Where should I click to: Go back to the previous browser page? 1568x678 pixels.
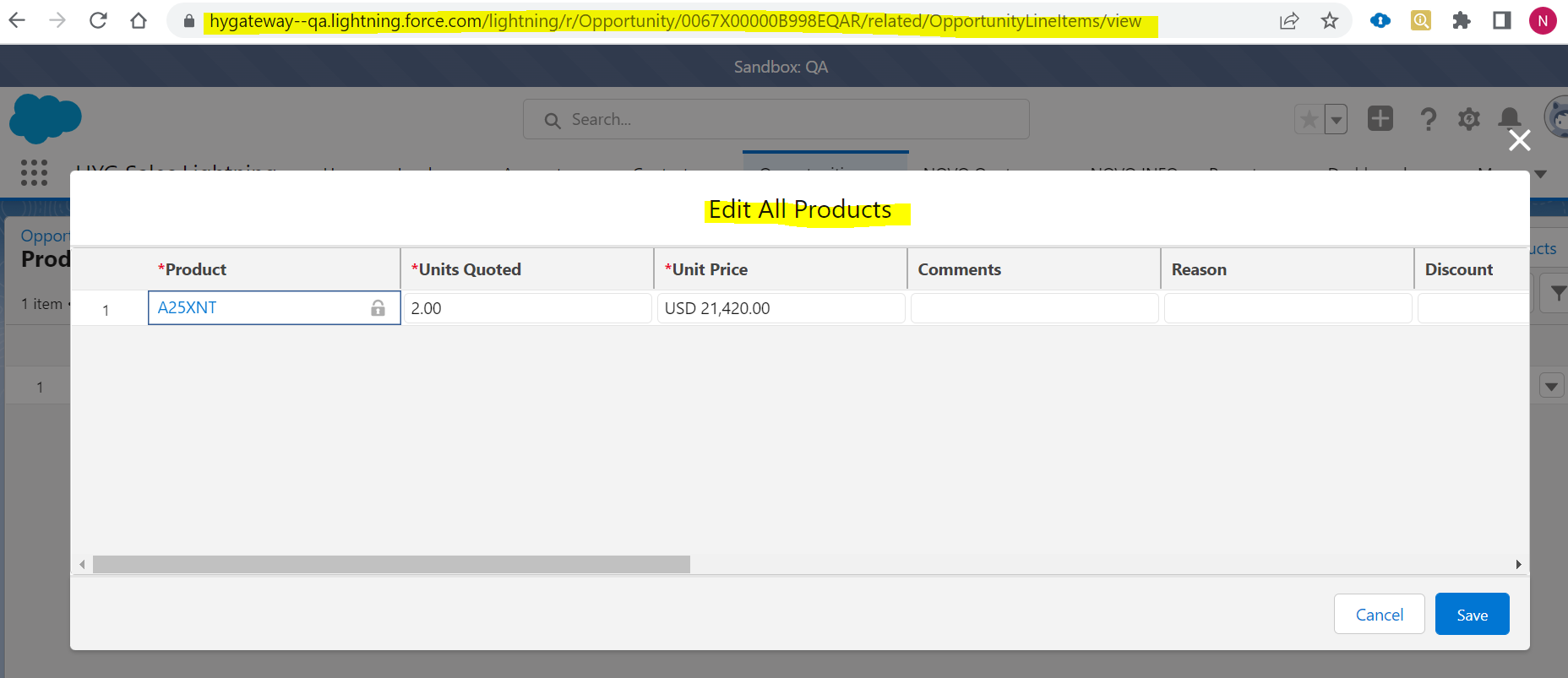coord(17,20)
